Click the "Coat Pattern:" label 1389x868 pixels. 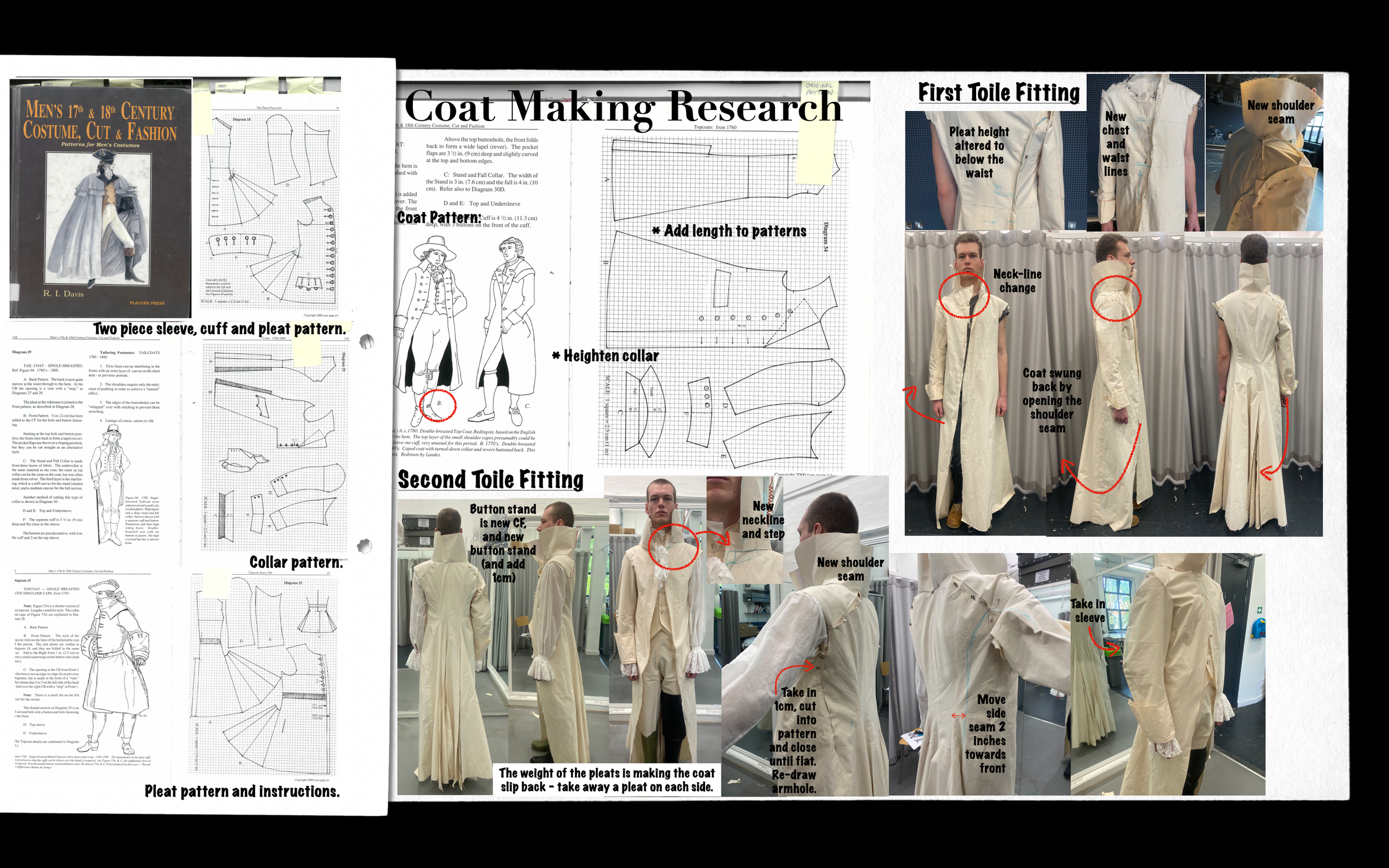pos(439,218)
